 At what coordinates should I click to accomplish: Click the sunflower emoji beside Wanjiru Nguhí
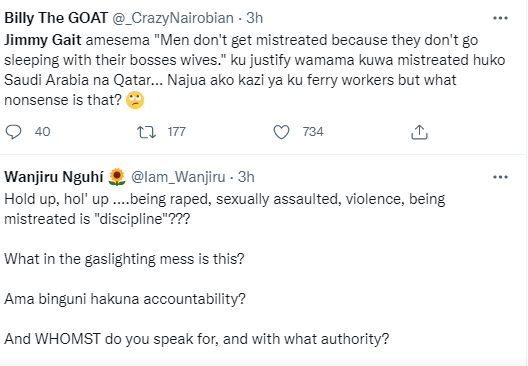click(117, 177)
